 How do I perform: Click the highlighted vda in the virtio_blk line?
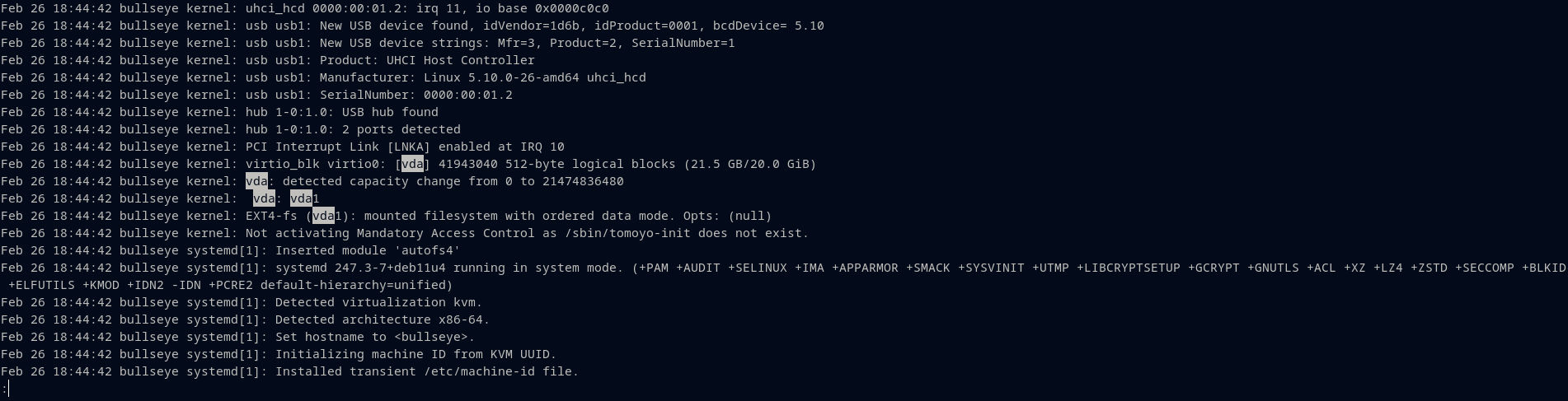412,164
